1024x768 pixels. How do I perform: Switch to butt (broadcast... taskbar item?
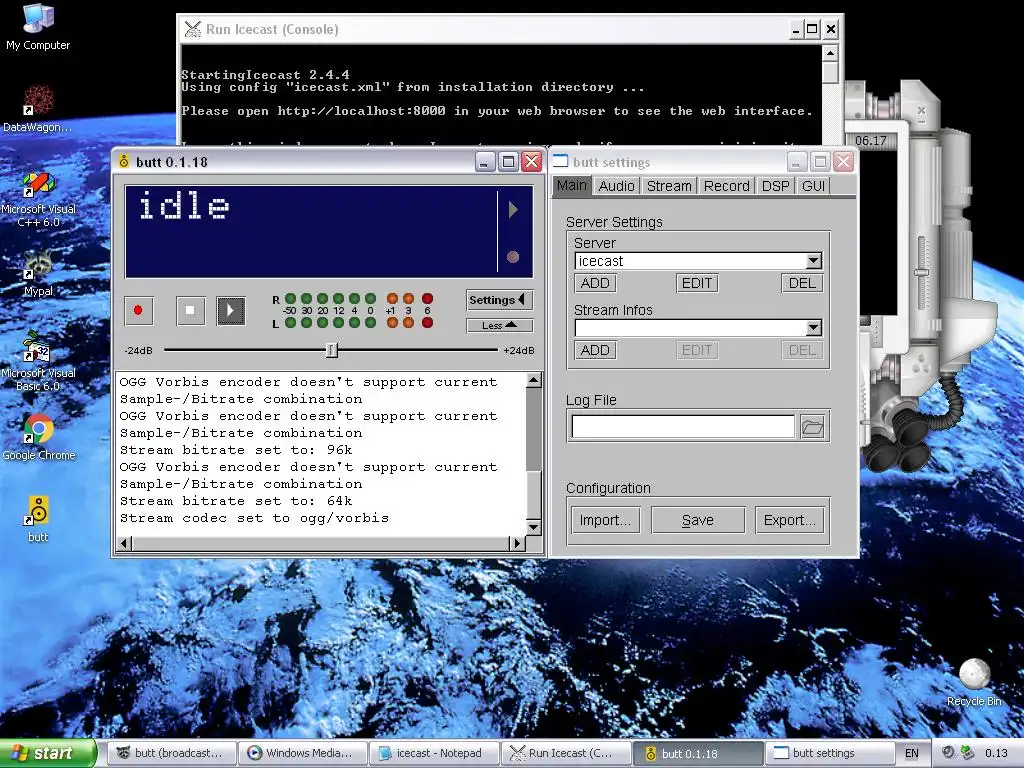pos(172,753)
